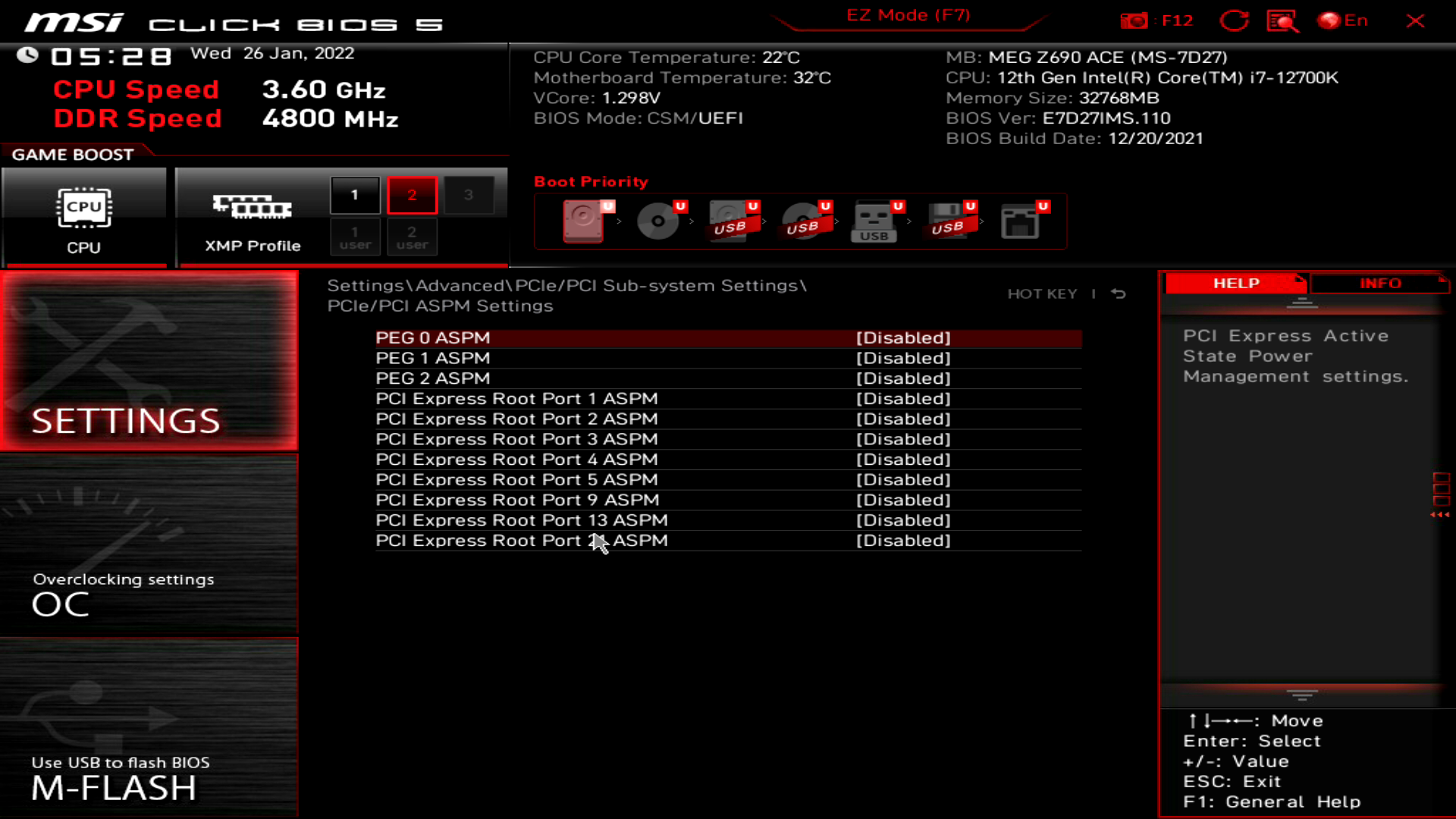Image resolution: width=1456 pixels, height=819 pixels.
Task: Click the hard drive icon in Boot Priority
Action: [x=584, y=221]
